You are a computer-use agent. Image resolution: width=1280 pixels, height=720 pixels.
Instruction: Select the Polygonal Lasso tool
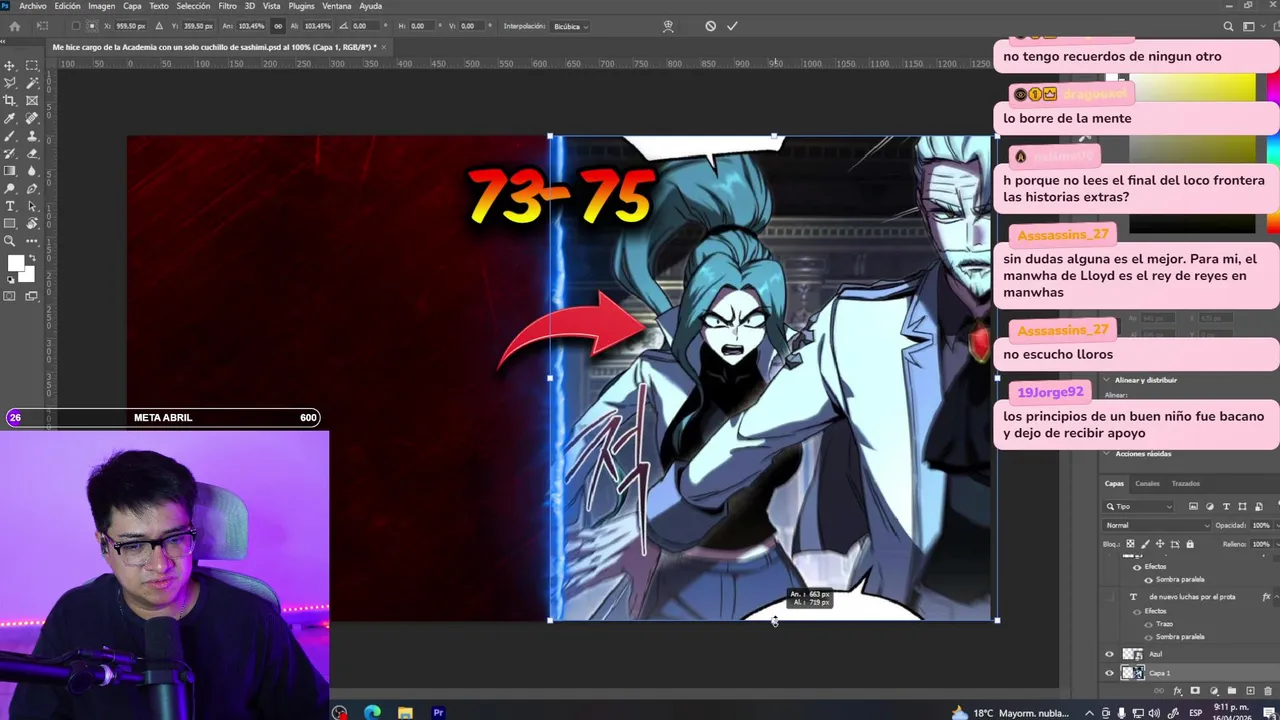point(10,83)
